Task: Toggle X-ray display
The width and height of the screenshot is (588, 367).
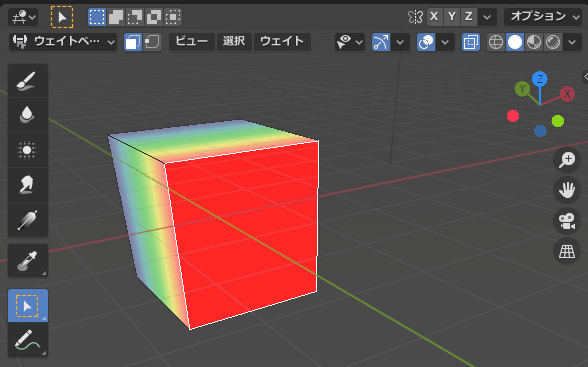Action: [x=471, y=42]
